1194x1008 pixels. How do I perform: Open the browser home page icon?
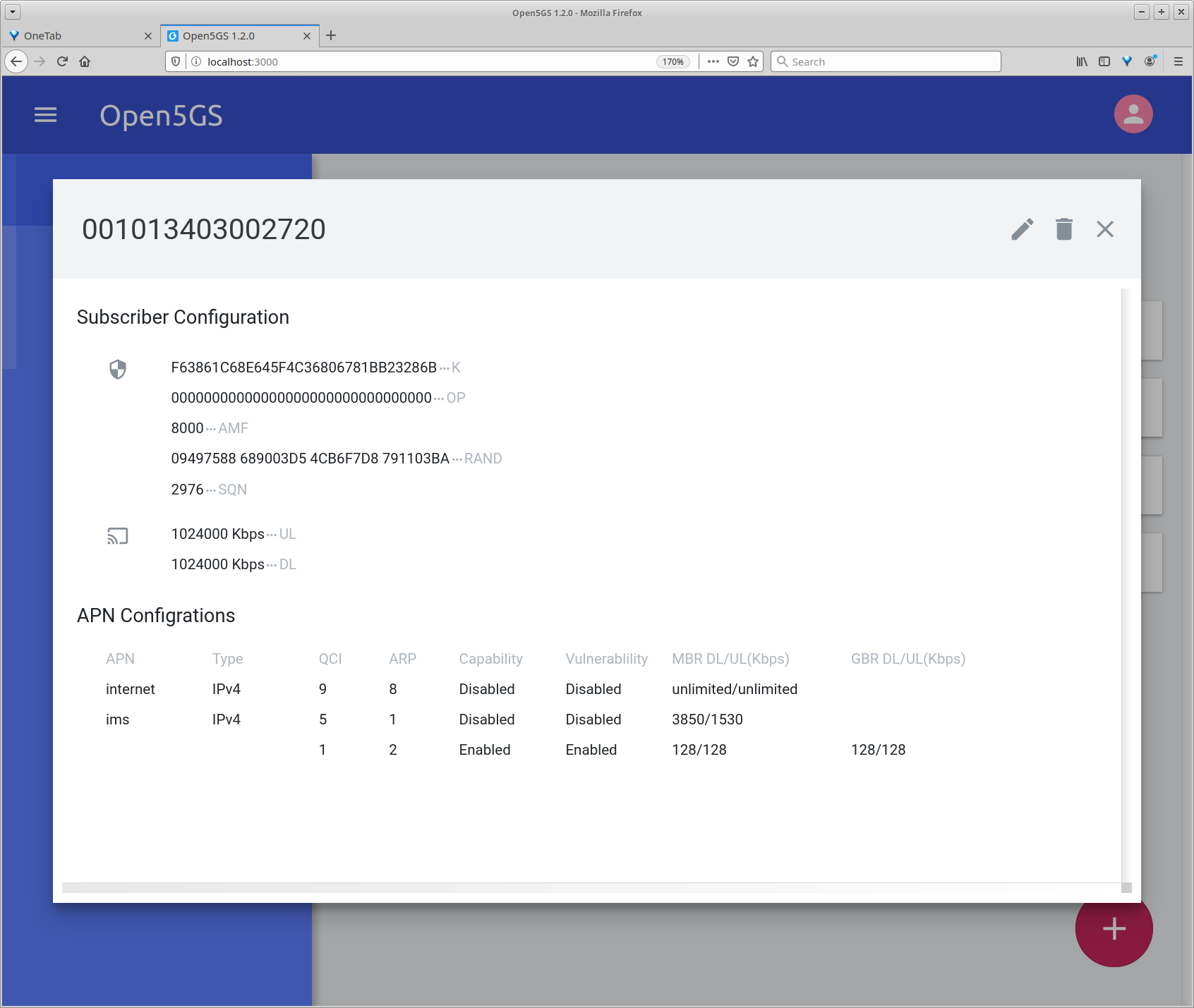[x=85, y=61]
